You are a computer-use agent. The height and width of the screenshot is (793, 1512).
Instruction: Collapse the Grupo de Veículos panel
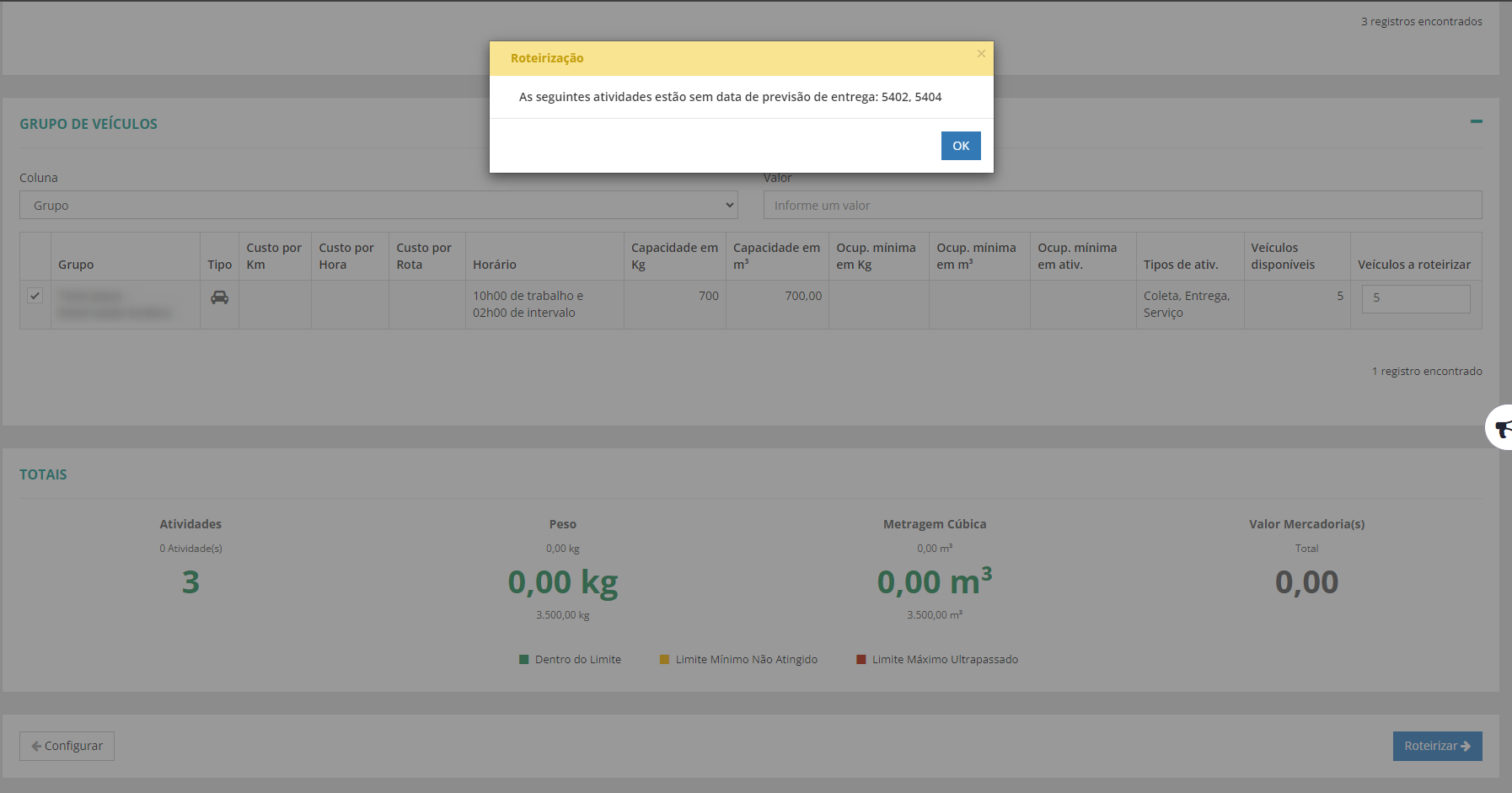[x=1476, y=122]
